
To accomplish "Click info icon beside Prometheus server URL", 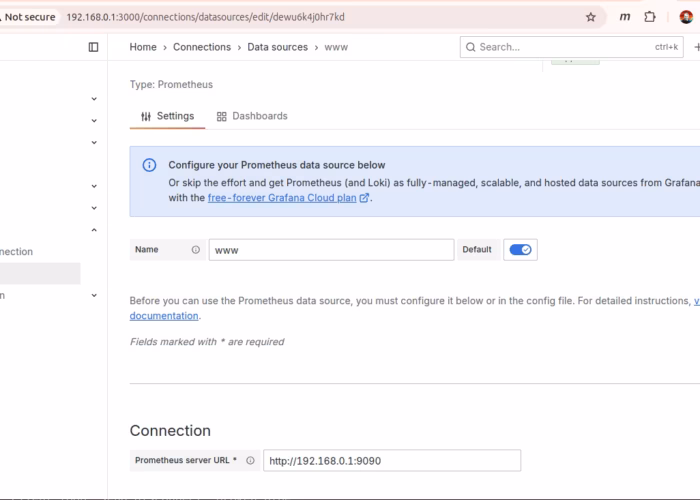I will [250, 460].
